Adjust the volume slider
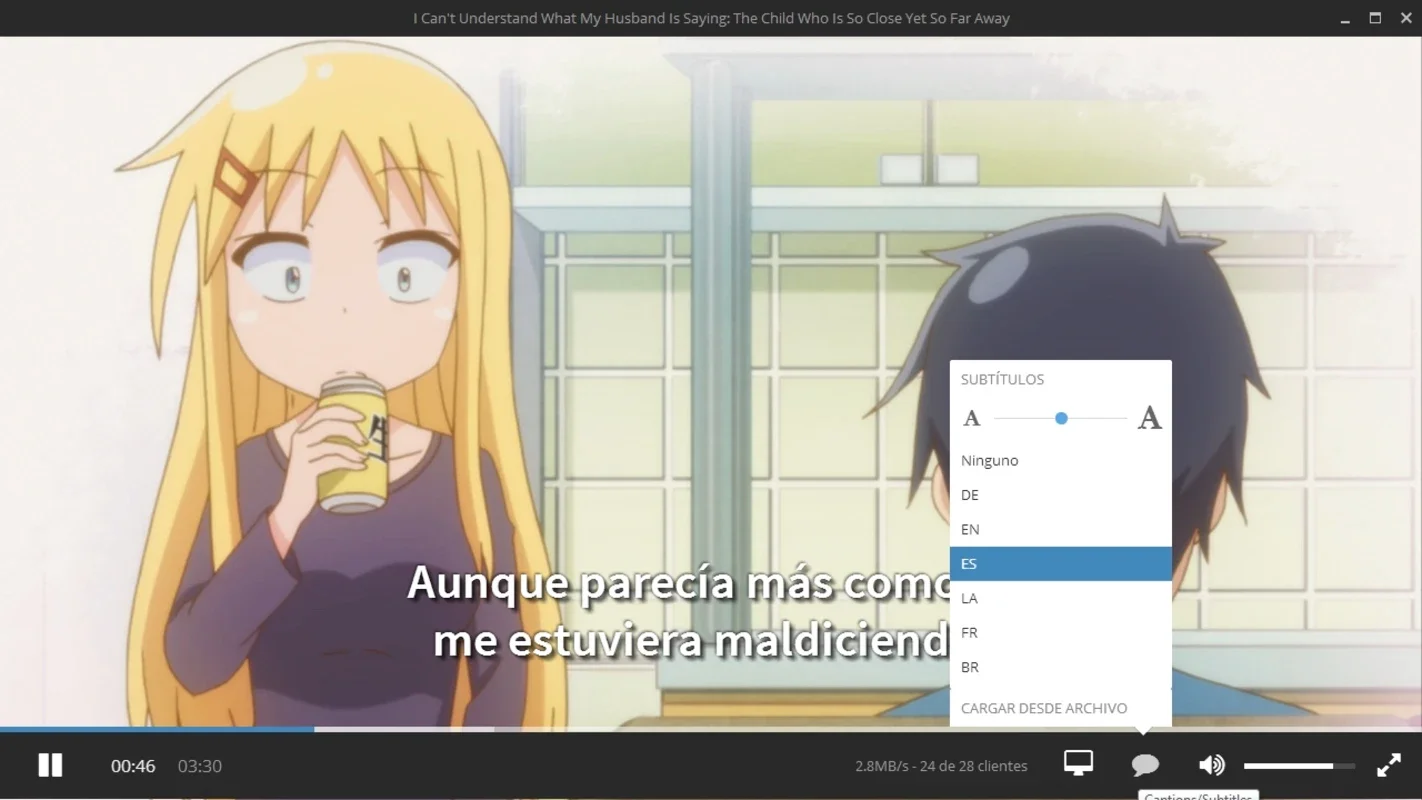 (x=1299, y=766)
